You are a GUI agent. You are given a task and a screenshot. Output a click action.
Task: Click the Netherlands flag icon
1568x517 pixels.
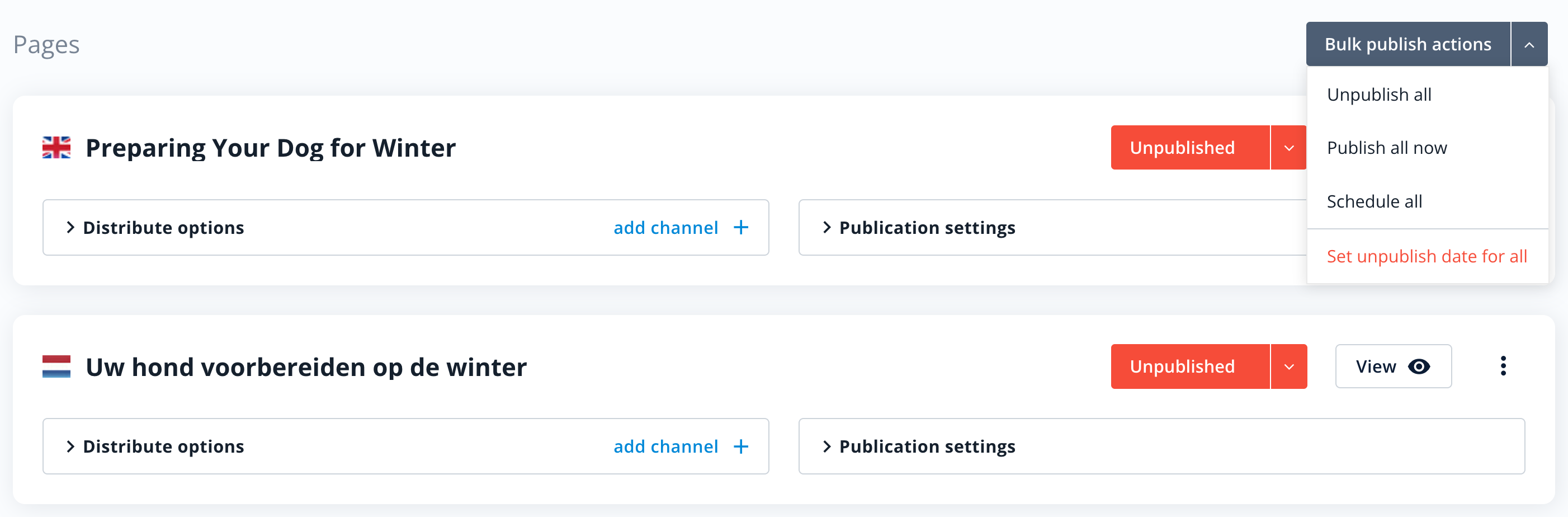click(56, 366)
